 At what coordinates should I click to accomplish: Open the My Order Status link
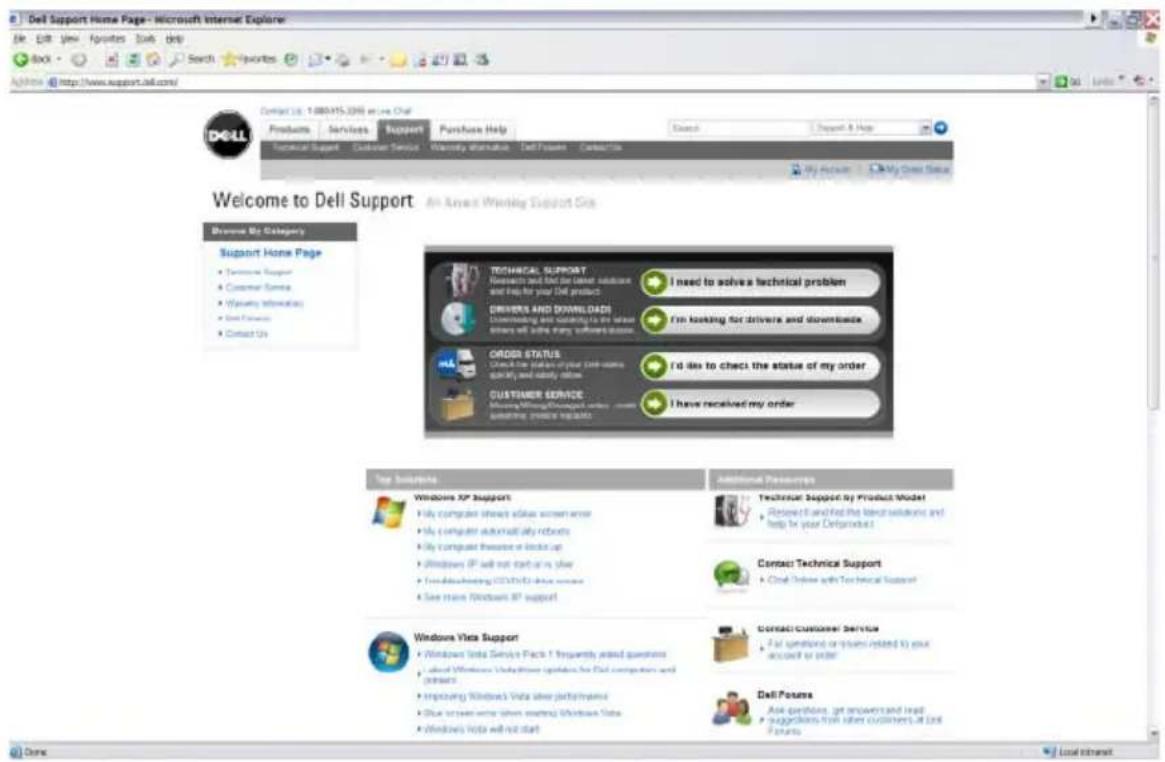point(909,170)
